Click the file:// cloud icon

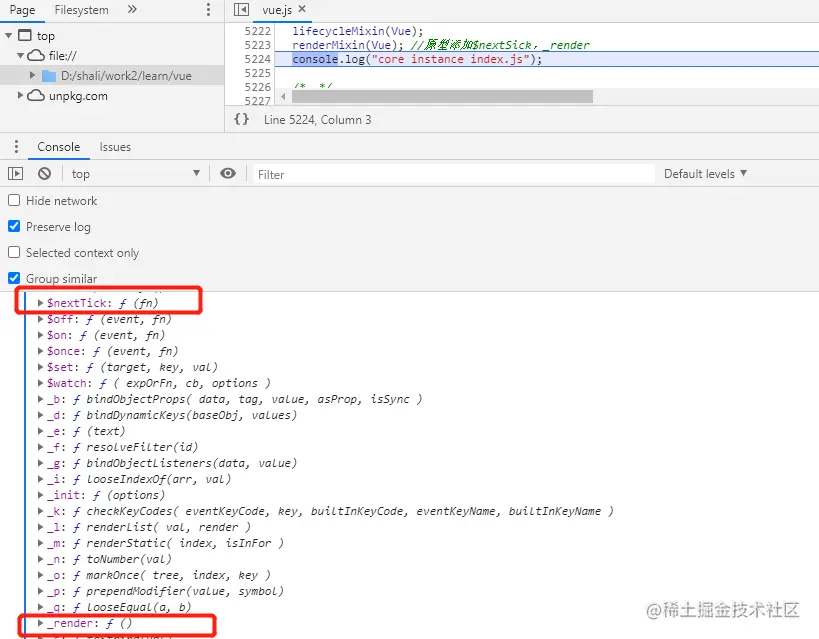coord(36,55)
